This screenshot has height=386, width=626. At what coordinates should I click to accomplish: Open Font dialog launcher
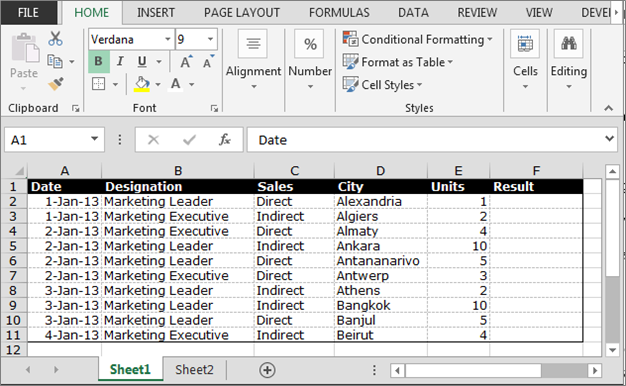[x=214, y=108]
